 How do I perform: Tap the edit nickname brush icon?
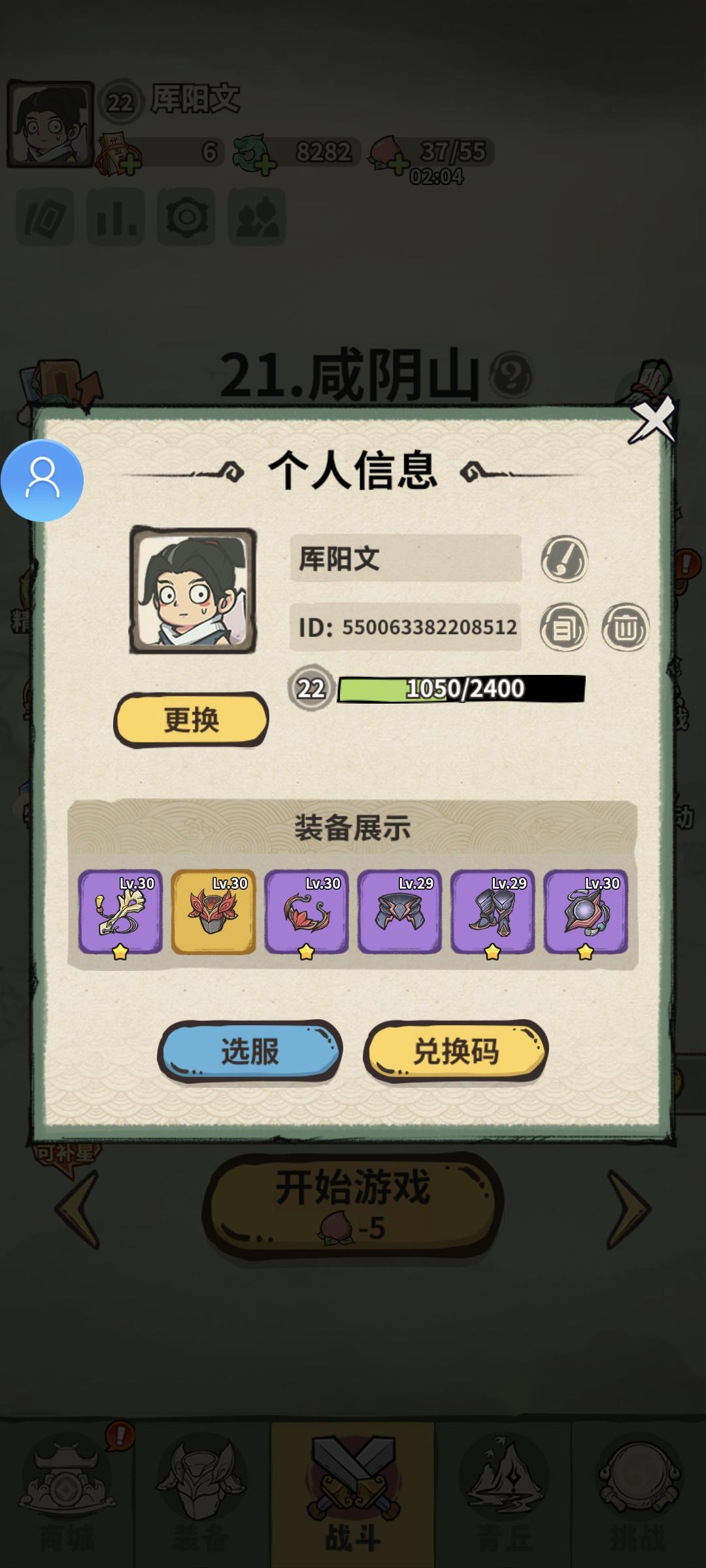click(564, 559)
